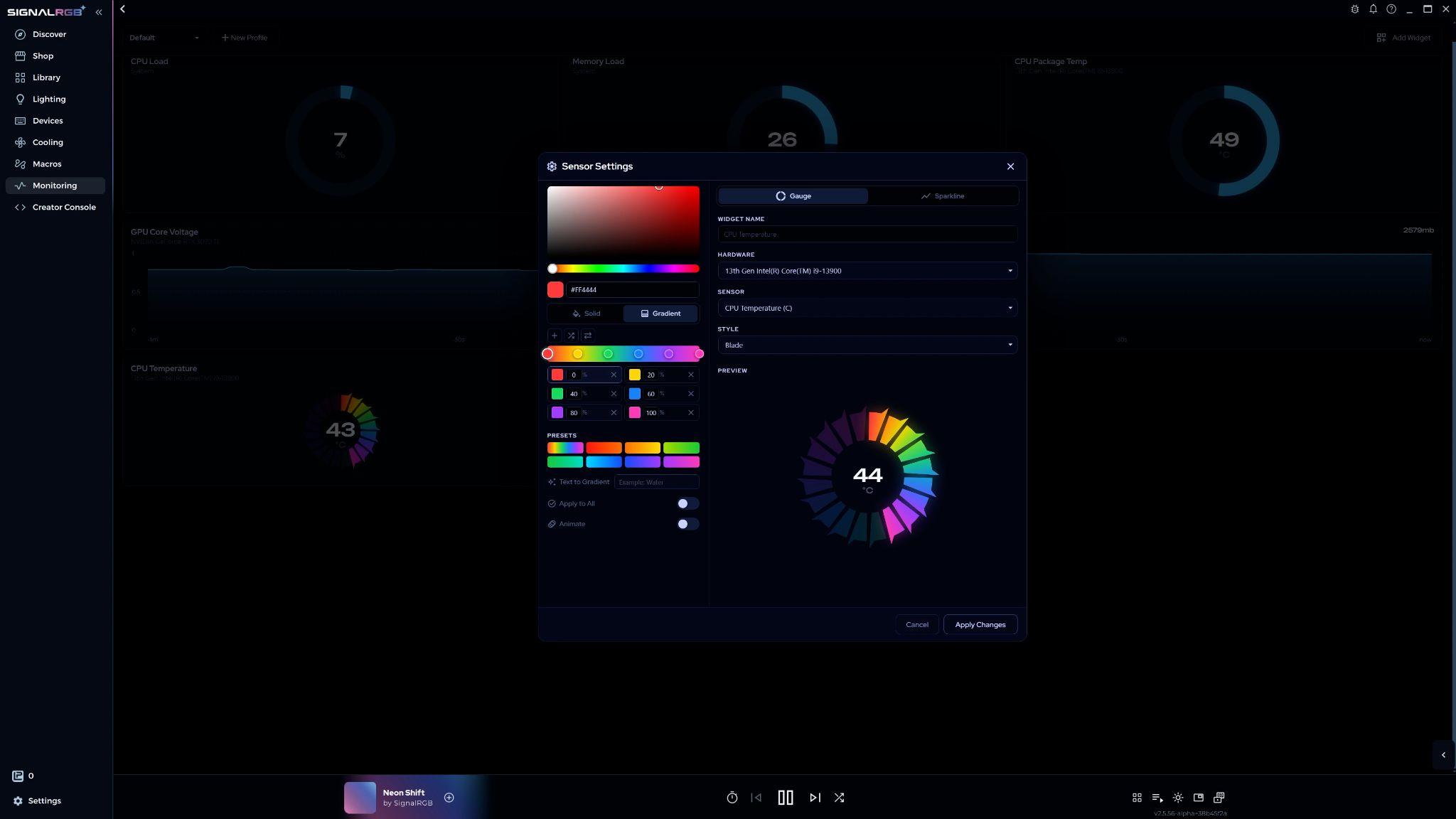Screen dimensions: 1456x819
Task: Click Add Widget button
Action: coord(1403,38)
